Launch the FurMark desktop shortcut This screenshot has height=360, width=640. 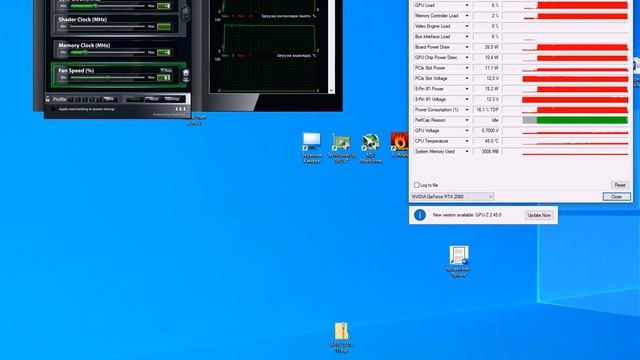pyautogui.click(x=399, y=146)
